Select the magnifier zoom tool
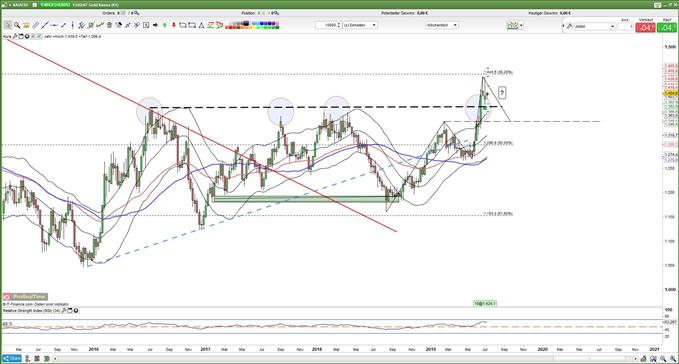This screenshot has height=364, width=679. tap(16, 26)
